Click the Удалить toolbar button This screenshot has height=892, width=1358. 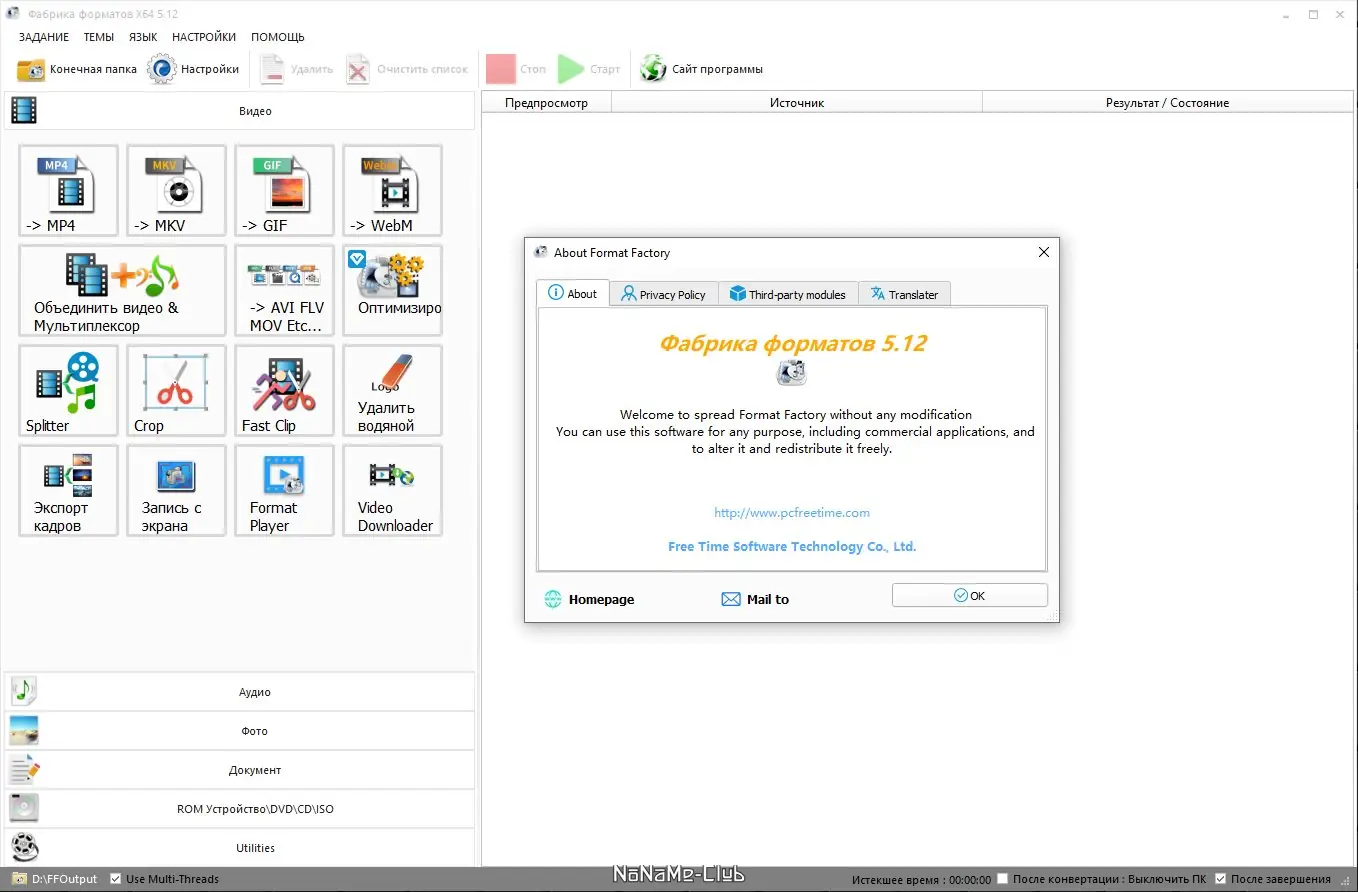pyautogui.click(x=296, y=69)
